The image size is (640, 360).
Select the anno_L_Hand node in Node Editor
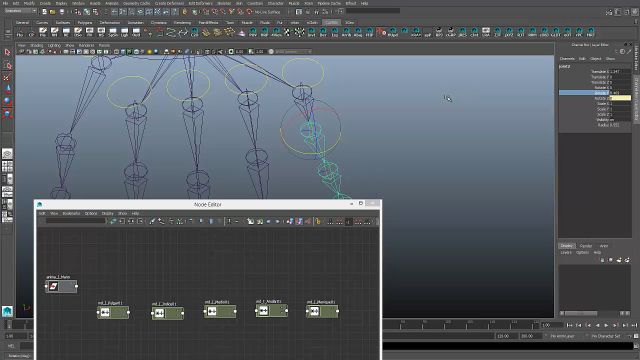61,286
